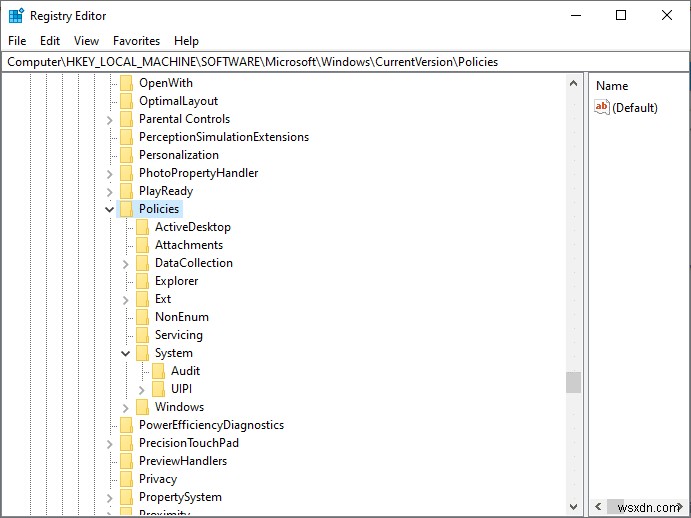Select the ActiveDesktop folder icon
The width and height of the screenshot is (691, 518).
[x=142, y=227]
